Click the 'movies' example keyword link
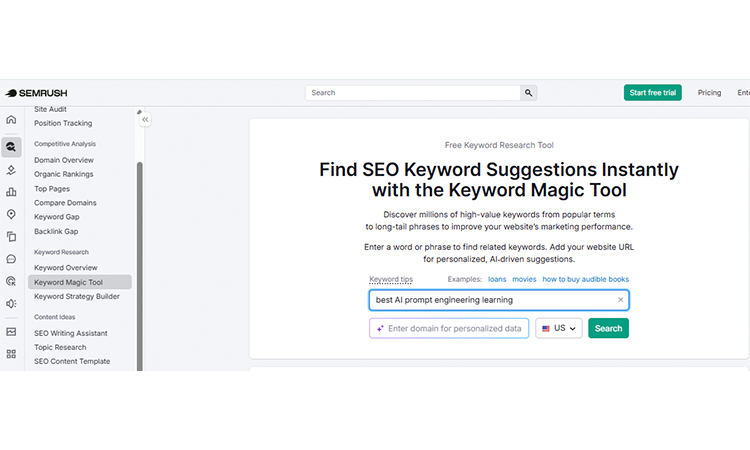This screenshot has height=450, width=750. pyautogui.click(x=524, y=279)
